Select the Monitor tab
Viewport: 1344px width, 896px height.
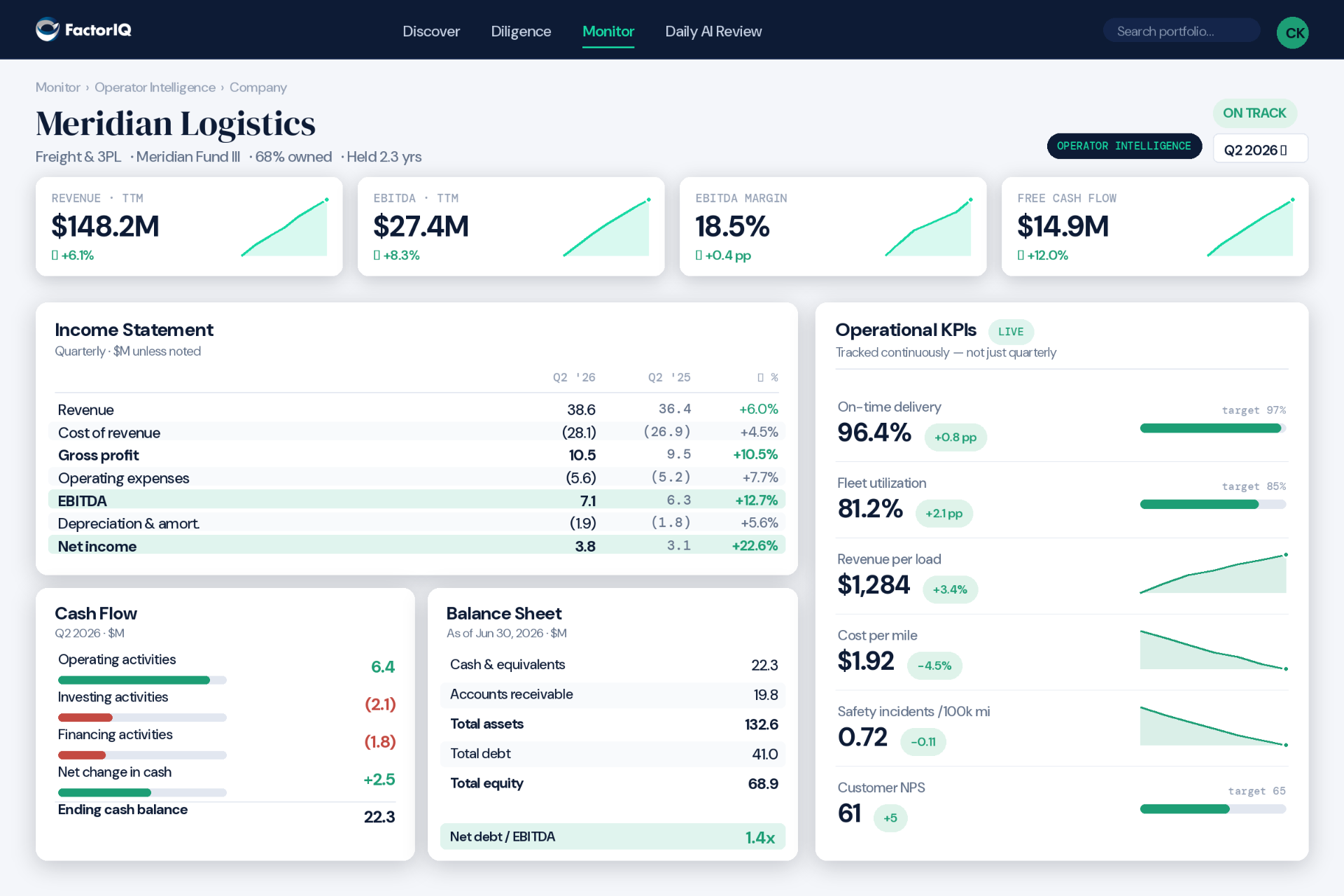(x=608, y=31)
